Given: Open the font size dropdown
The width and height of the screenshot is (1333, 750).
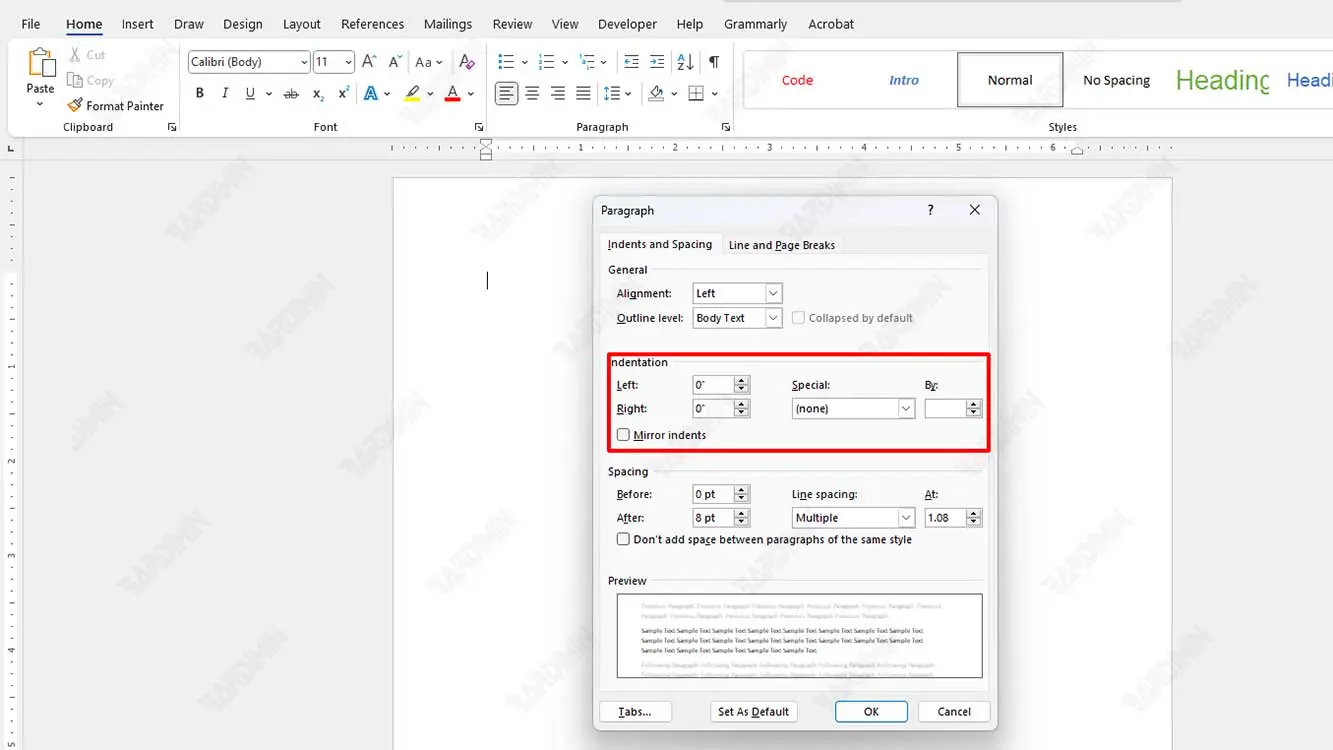Looking at the screenshot, I should coord(348,62).
